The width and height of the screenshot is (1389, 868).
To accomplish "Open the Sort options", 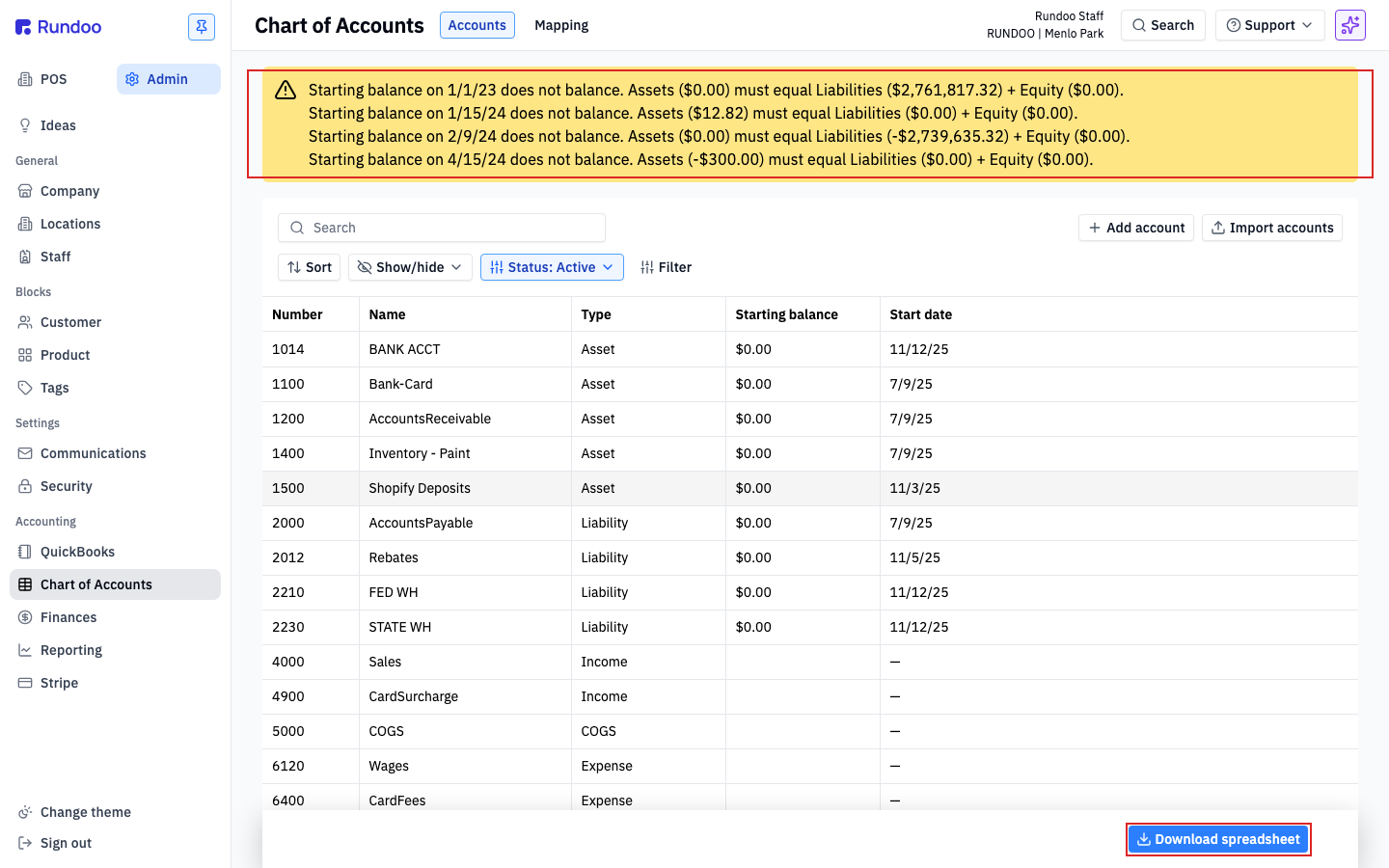I will coord(309,267).
